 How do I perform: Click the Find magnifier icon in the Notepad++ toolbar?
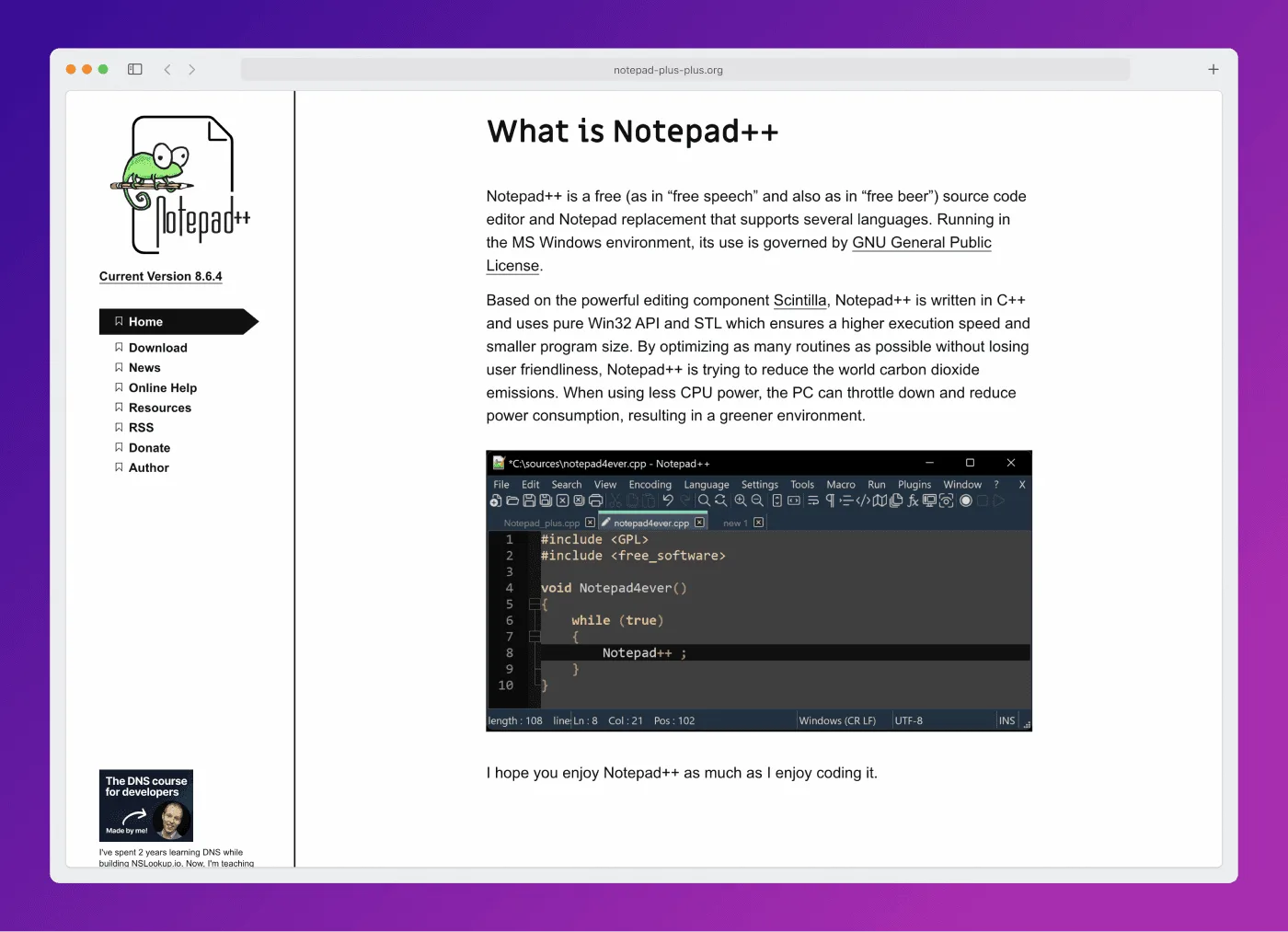(704, 501)
